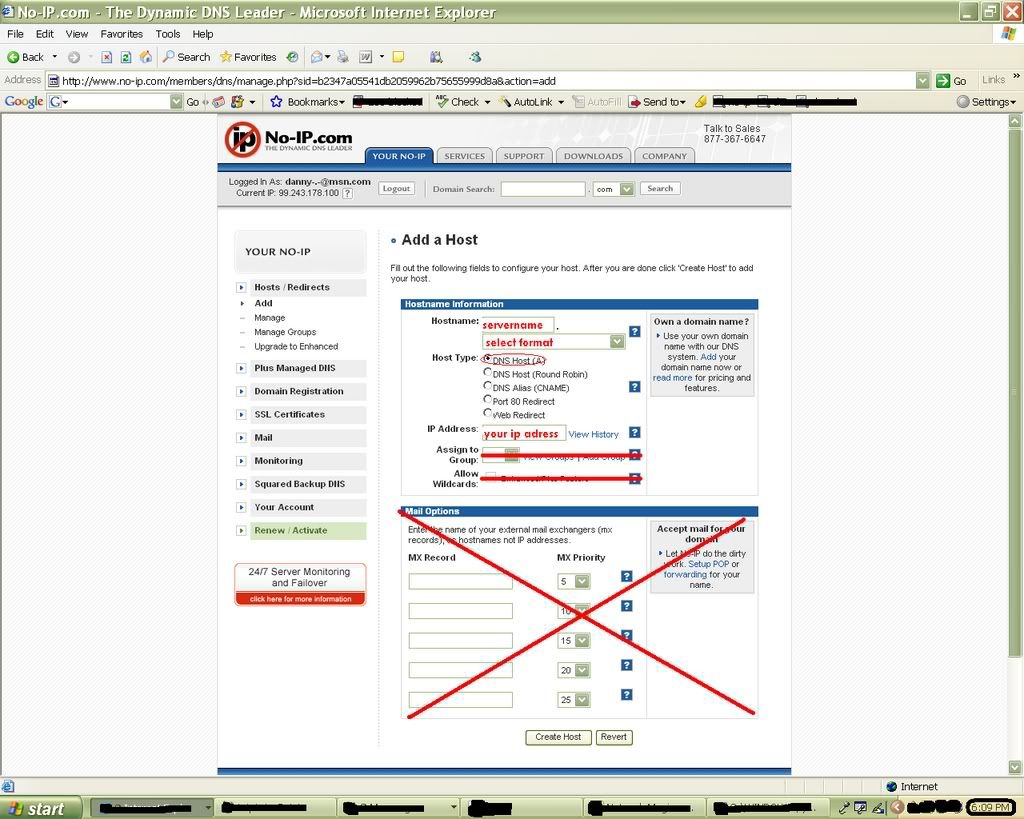Click the Hostname input field
Viewport: 1024px width, 819px height.
coord(518,325)
